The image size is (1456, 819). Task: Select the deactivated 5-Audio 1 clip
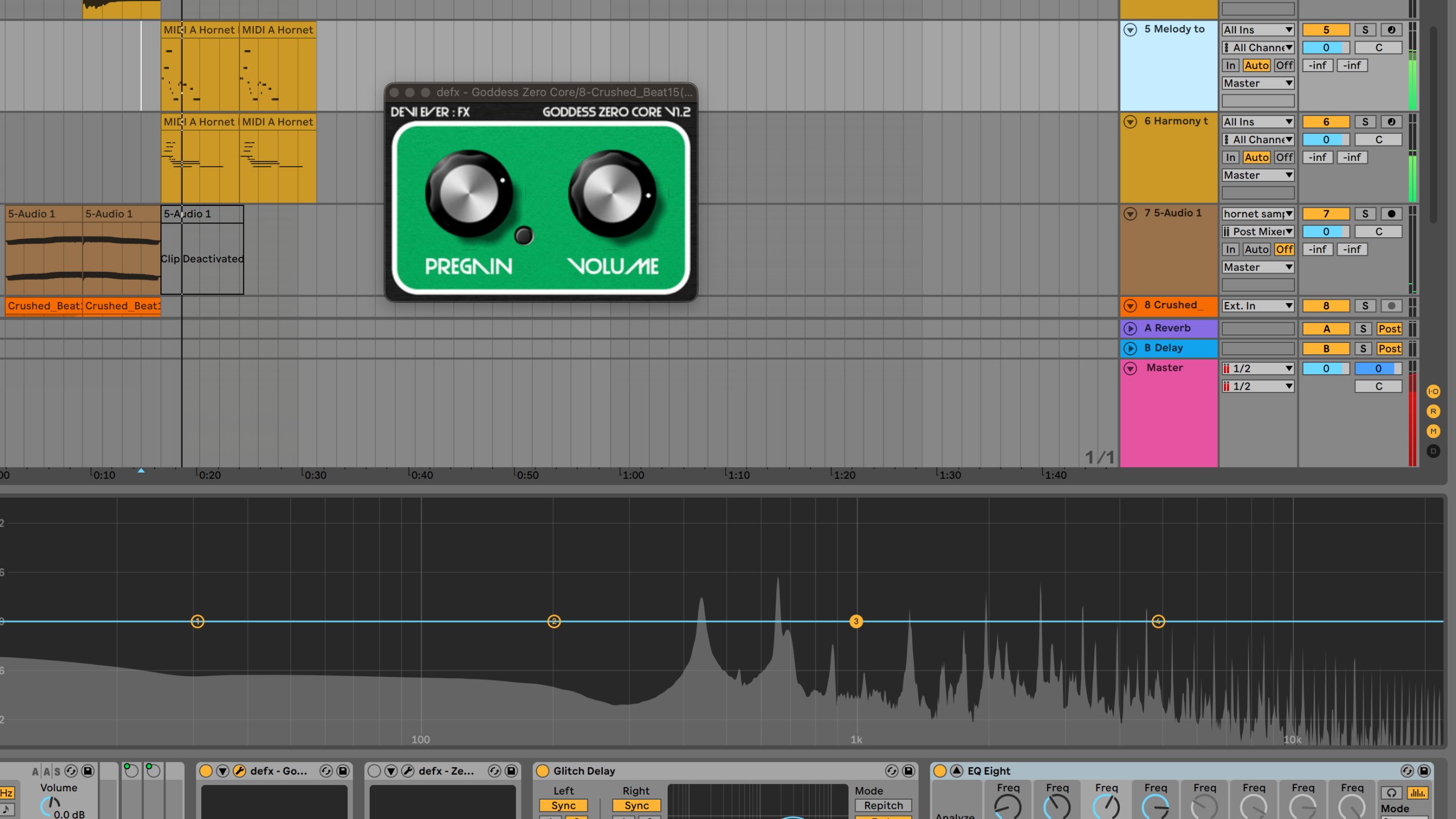tap(202, 250)
